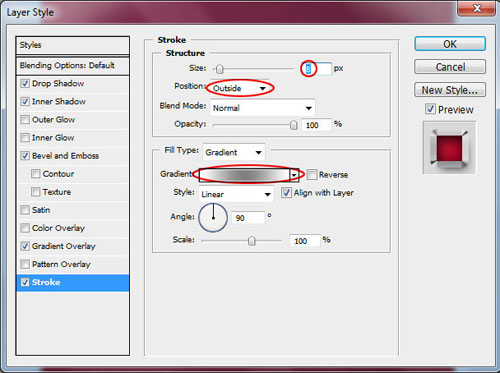Open the Pattern Overlay settings label
Image resolution: width=500 pixels, height=373 pixels.
[x=61, y=264]
